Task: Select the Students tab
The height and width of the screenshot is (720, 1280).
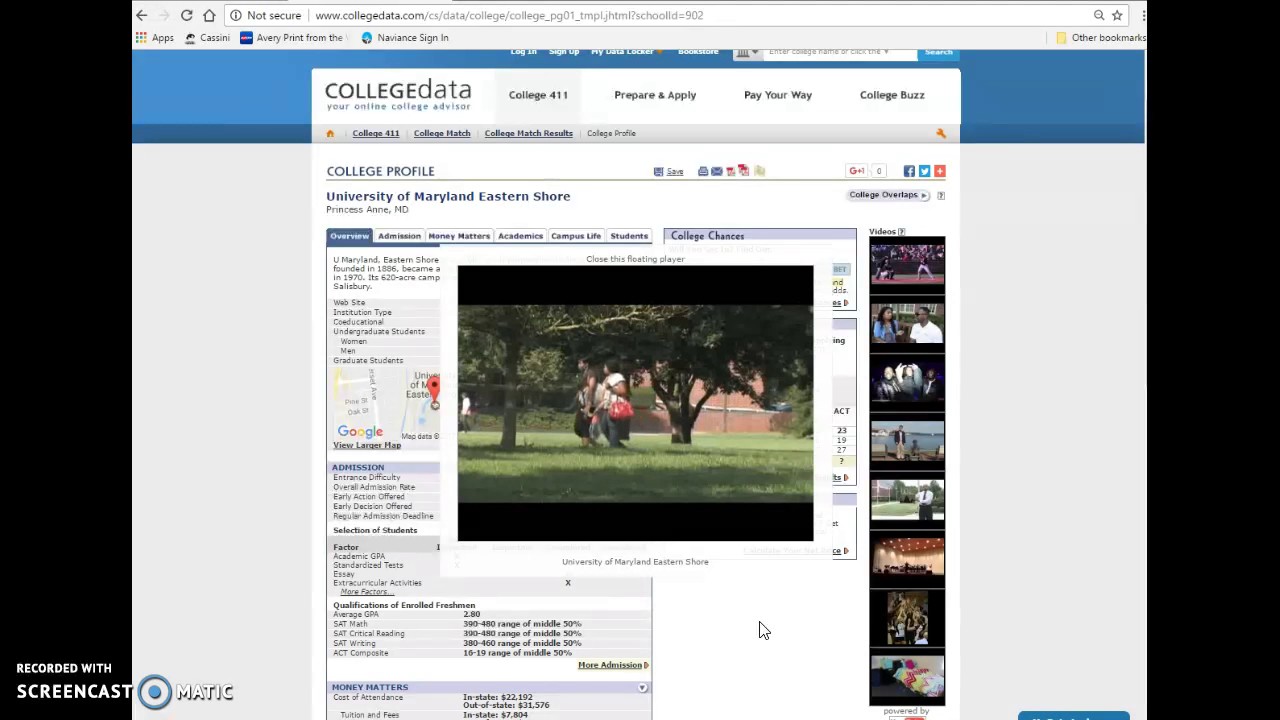Action: tap(629, 236)
